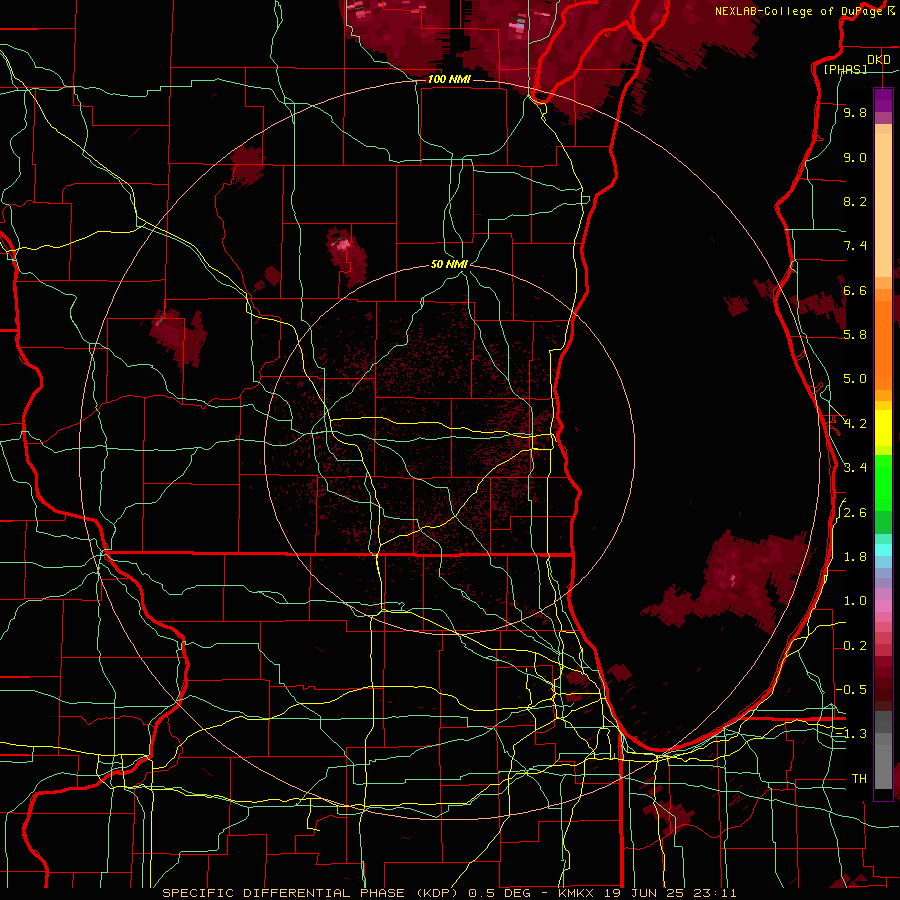
Task: Click the KMKX station identifier
Action: [577, 893]
